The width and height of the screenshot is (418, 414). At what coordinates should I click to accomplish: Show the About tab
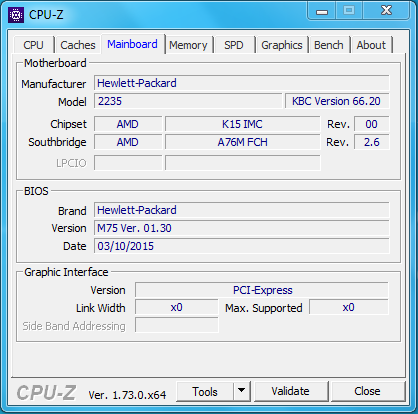click(x=371, y=45)
